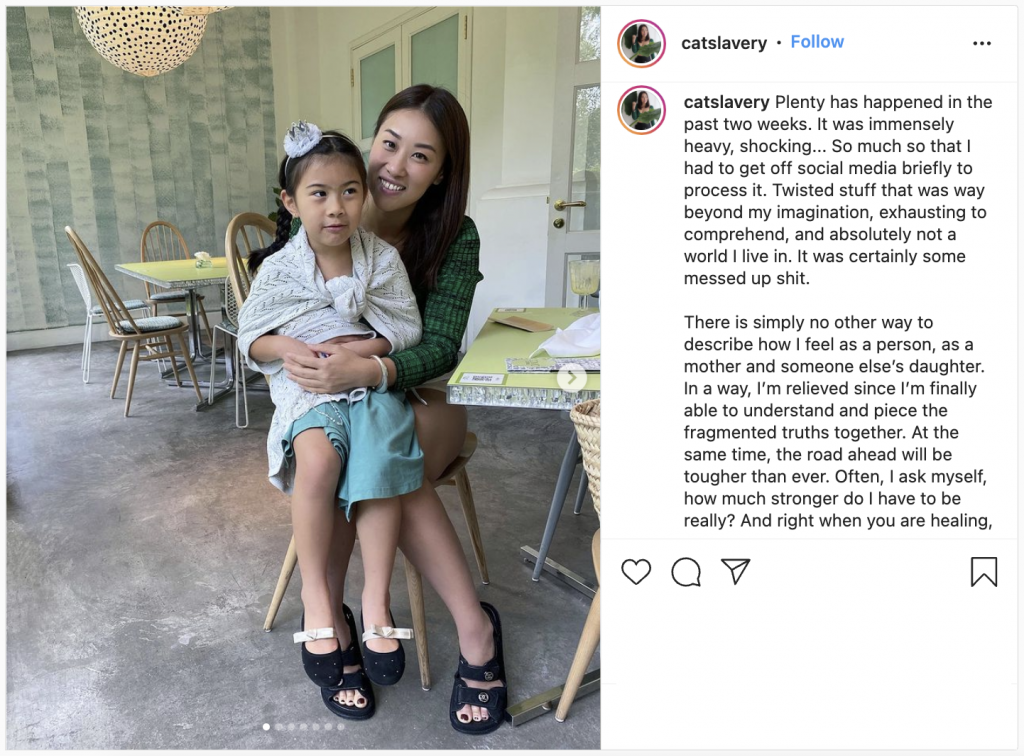Open the mother and daughter photo
This screenshot has width=1024, height=756.
pyautogui.click(x=304, y=377)
